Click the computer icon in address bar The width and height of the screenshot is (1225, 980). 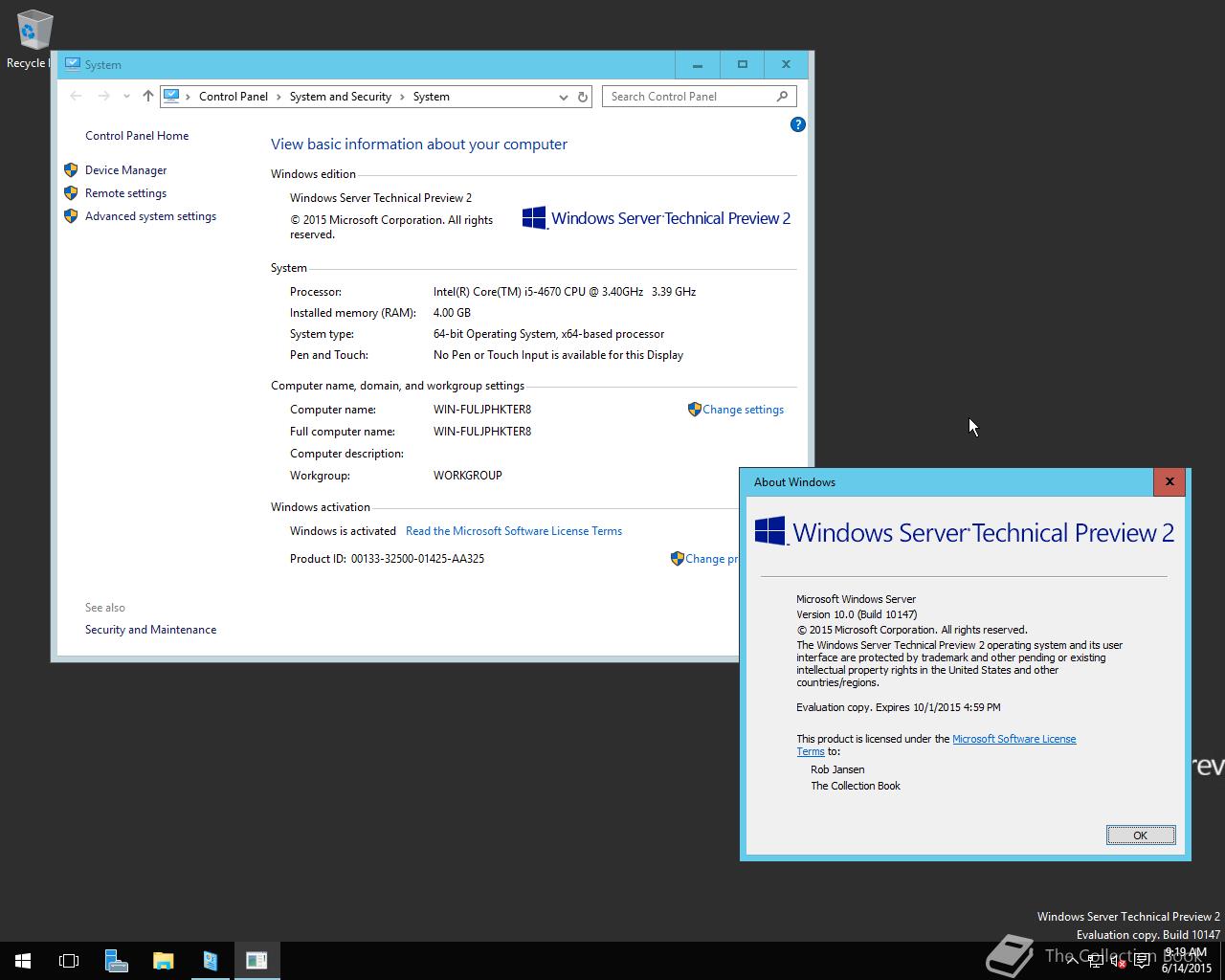pyautogui.click(x=171, y=96)
